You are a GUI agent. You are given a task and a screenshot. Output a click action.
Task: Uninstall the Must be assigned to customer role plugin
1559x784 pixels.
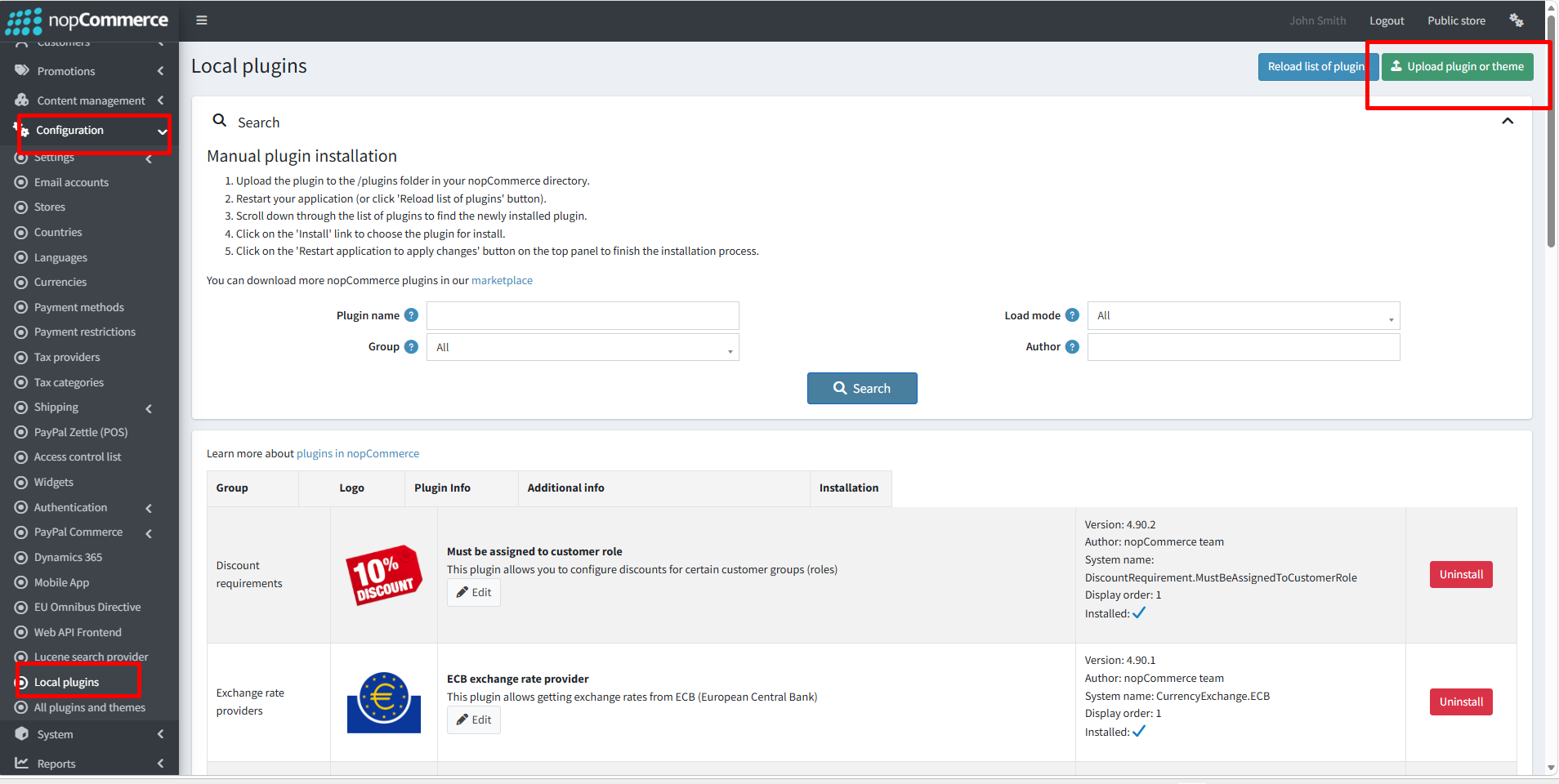(x=1461, y=574)
